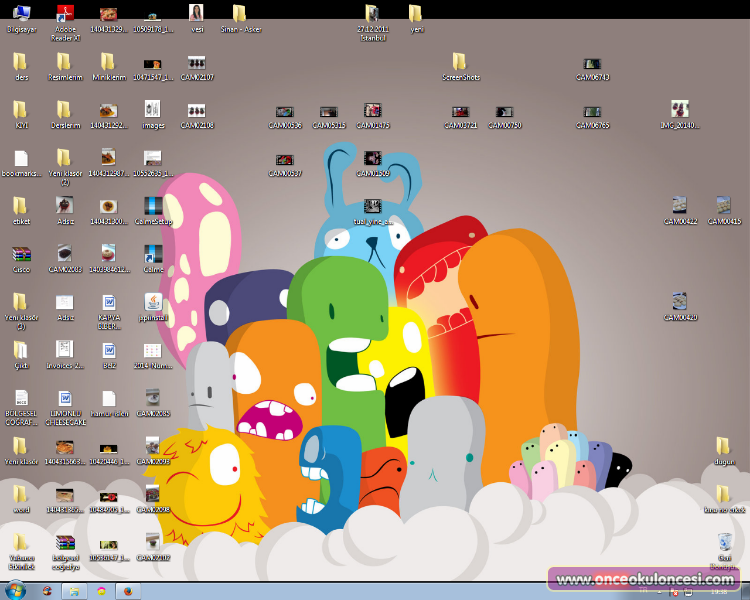750x600 pixels.
Task: Click the Firefox icon in taskbar
Action: click(x=129, y=590)
